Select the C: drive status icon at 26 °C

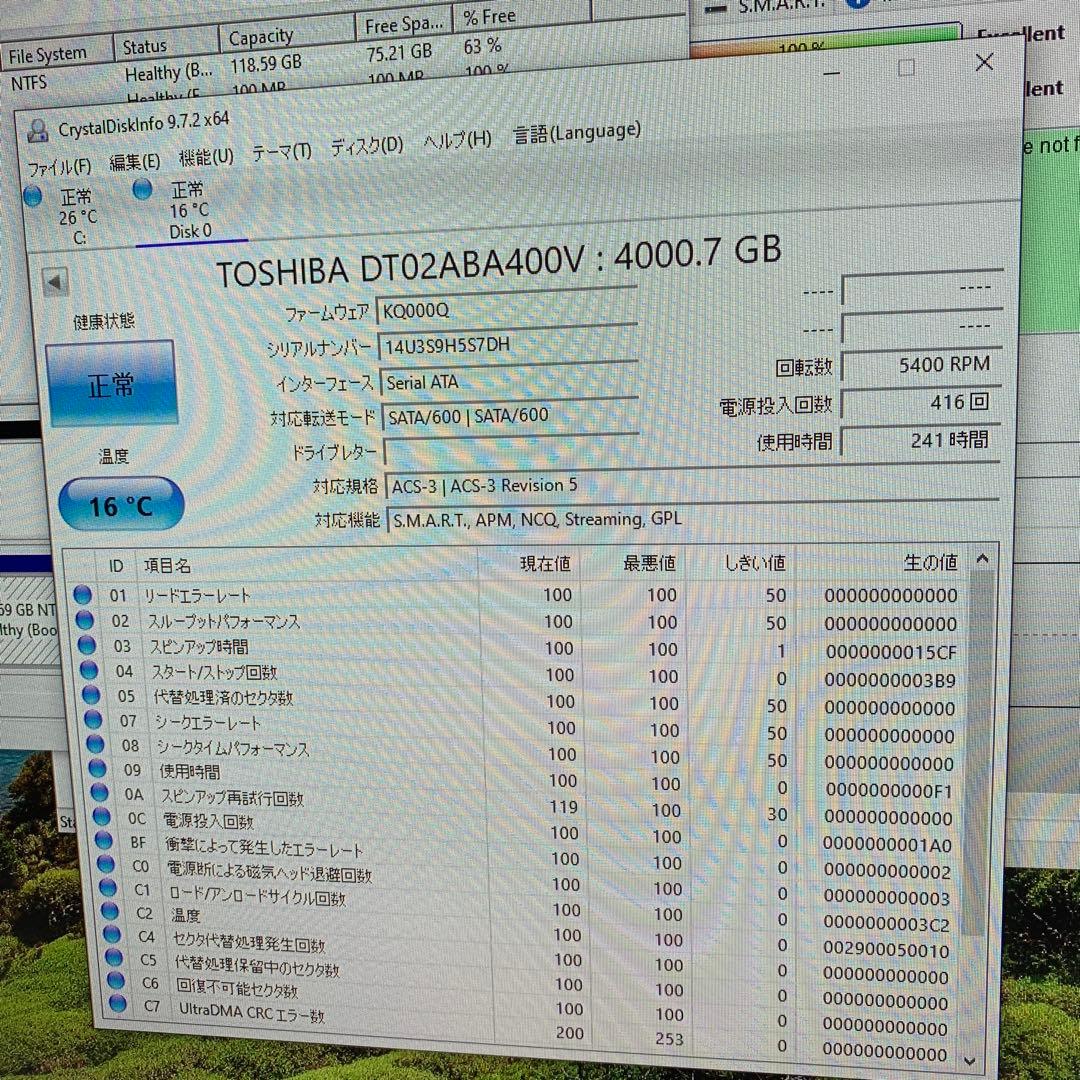pyautogui.click(x=33, y=196)
